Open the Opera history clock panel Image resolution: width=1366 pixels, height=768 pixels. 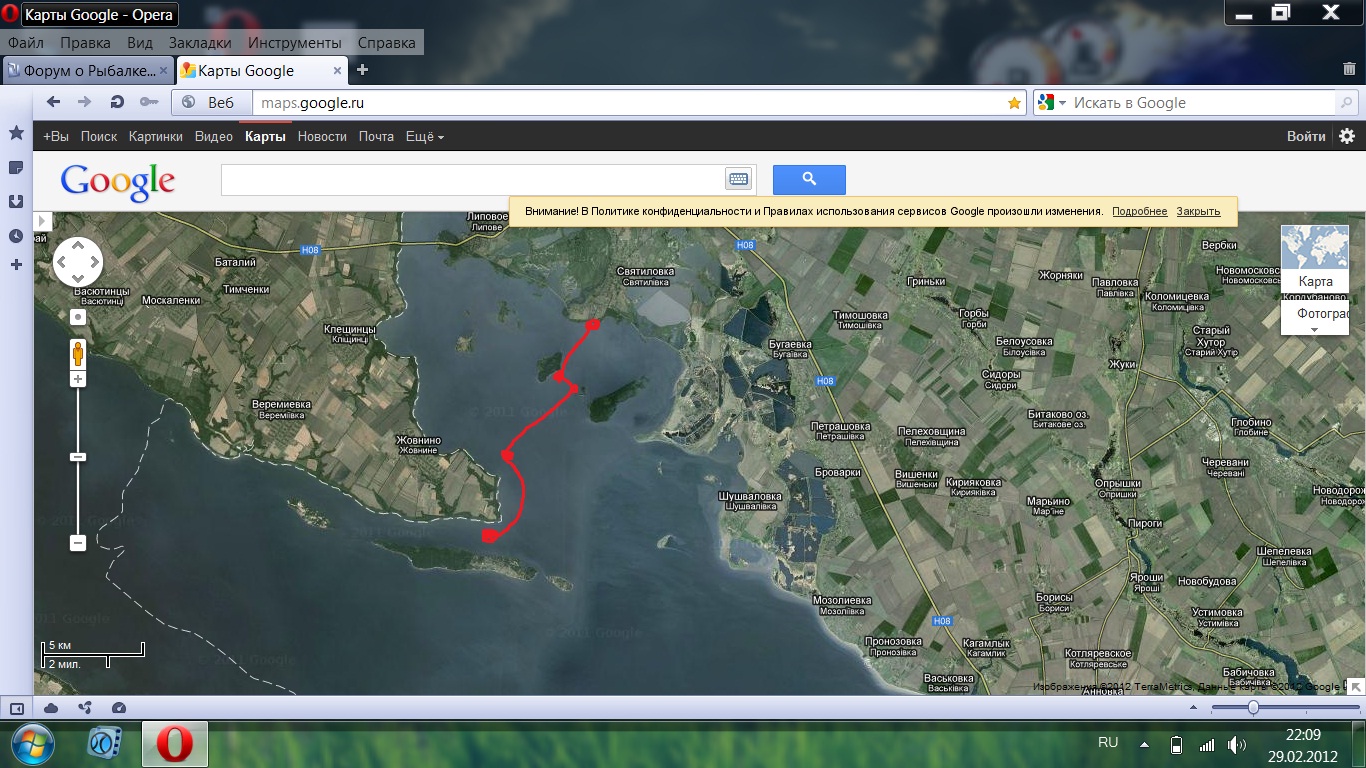pos(16,236)
